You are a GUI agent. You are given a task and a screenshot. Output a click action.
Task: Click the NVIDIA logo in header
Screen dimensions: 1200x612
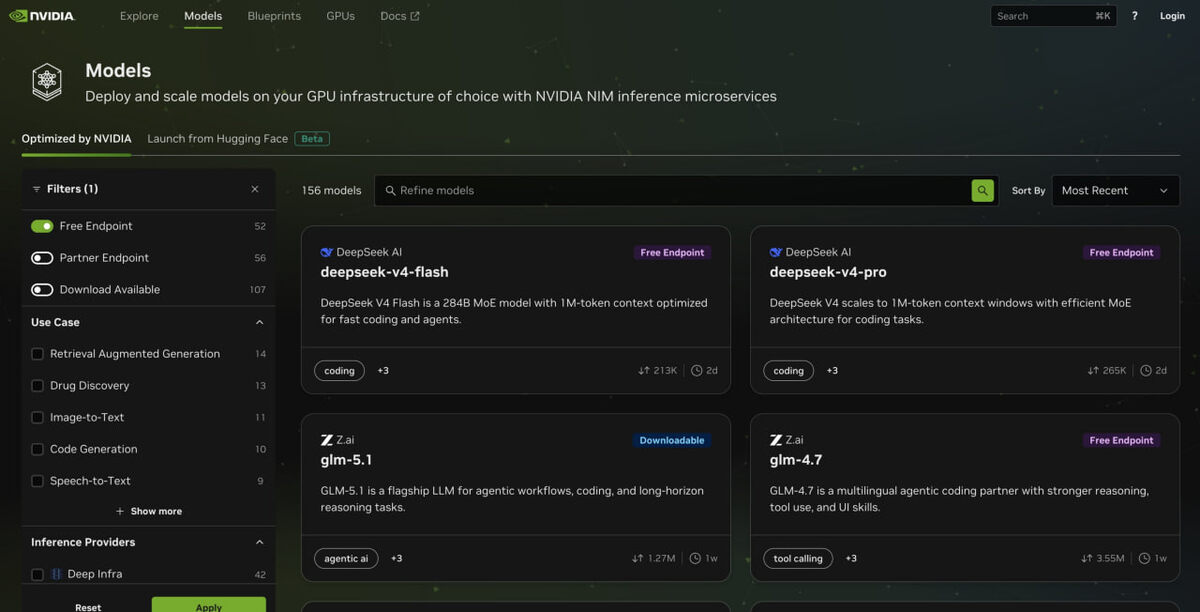click(41, 16)
